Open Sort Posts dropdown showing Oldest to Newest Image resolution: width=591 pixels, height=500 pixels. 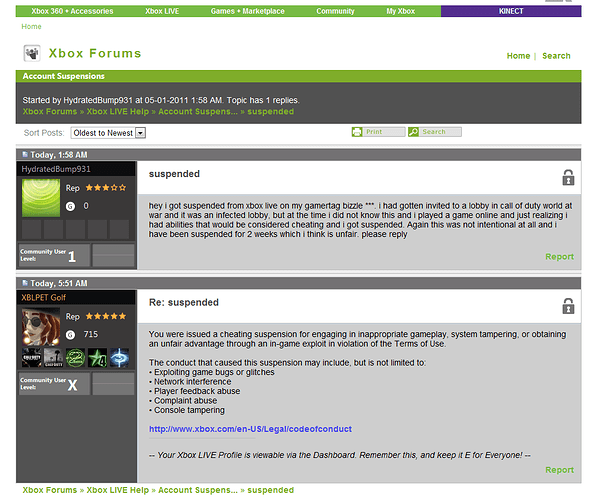108,133
